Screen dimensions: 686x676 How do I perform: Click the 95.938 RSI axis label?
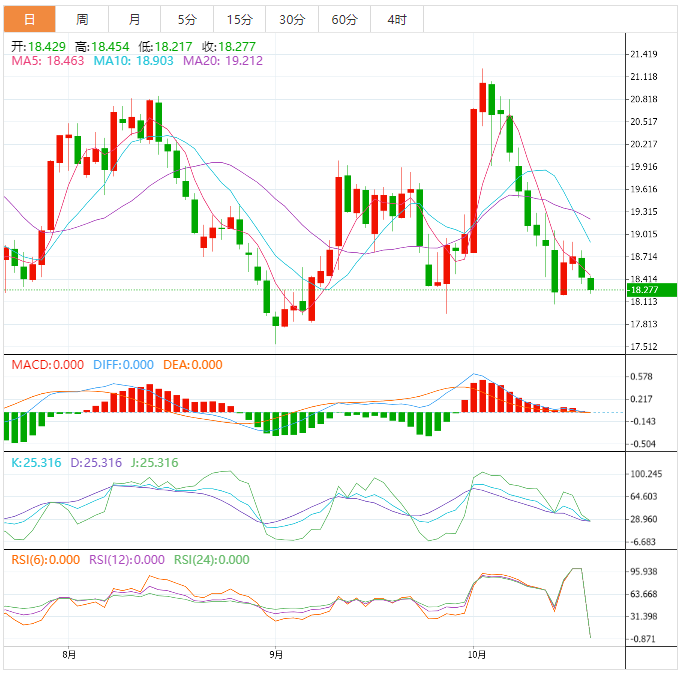(644, 571)
